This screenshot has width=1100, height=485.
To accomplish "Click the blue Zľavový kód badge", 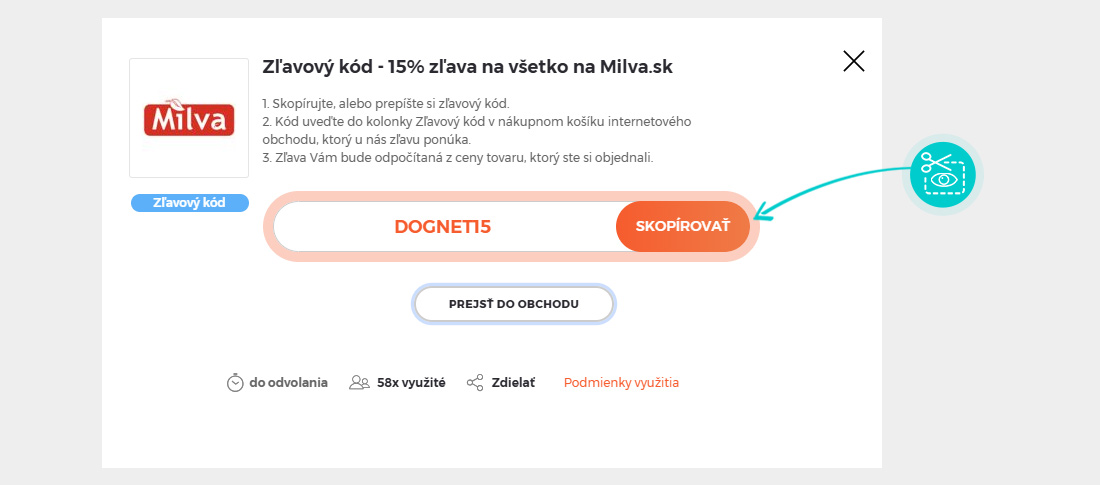I will (x=189, y=203).
